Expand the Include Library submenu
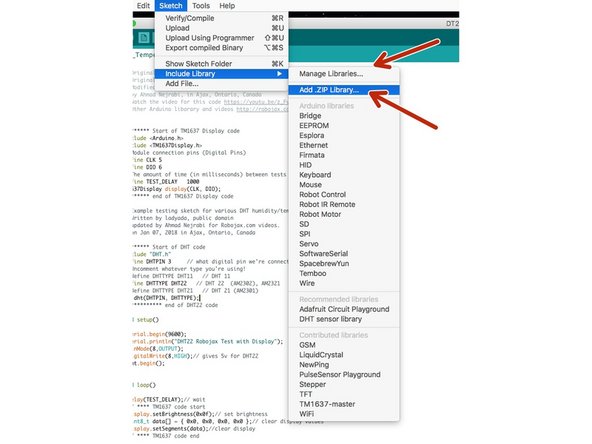 coord(221,74)
